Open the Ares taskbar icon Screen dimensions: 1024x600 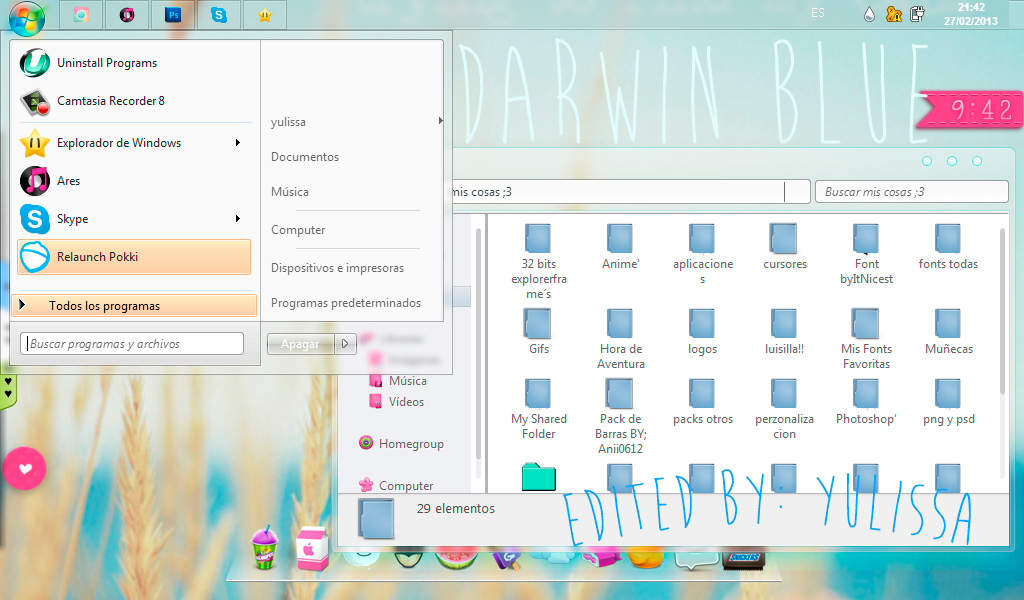click(x=127, y=15)
